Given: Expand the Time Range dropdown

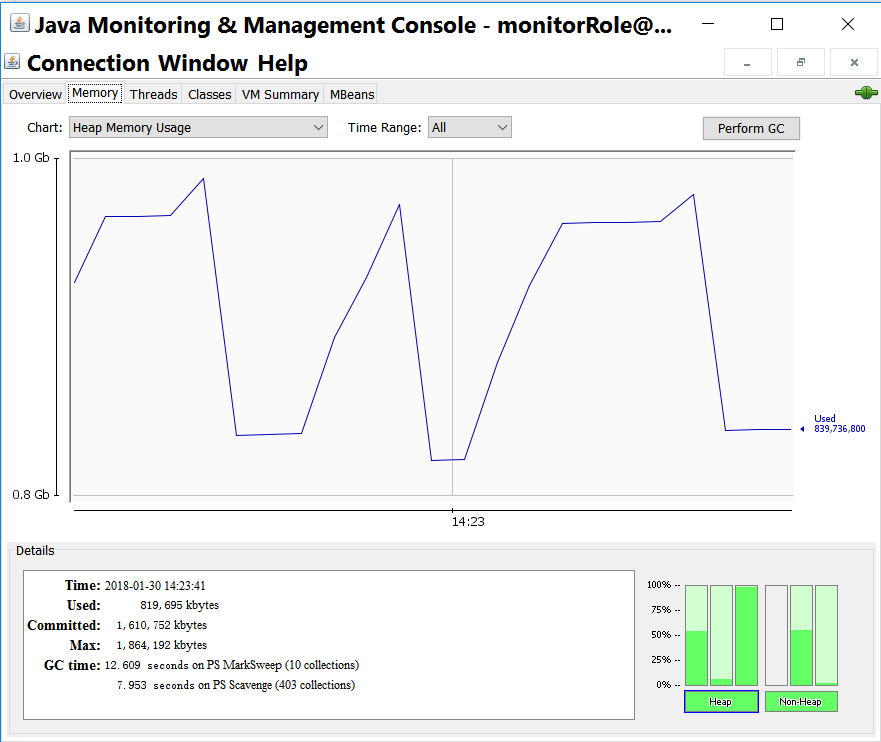Looking at the screenshot, I should pyautogui.click(x=470, y=128).
